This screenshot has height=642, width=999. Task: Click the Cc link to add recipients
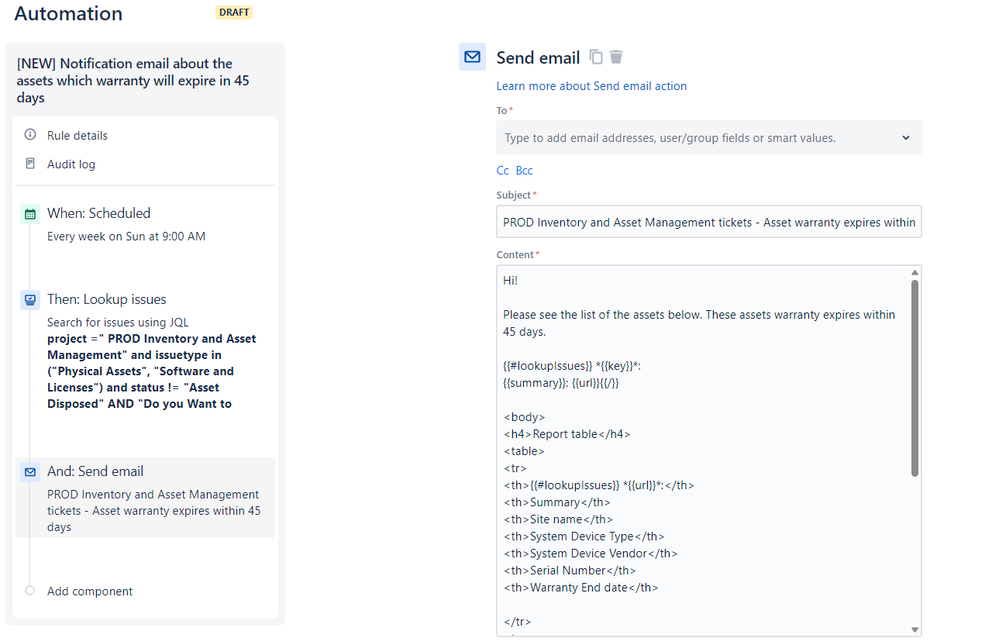point(503,170)
